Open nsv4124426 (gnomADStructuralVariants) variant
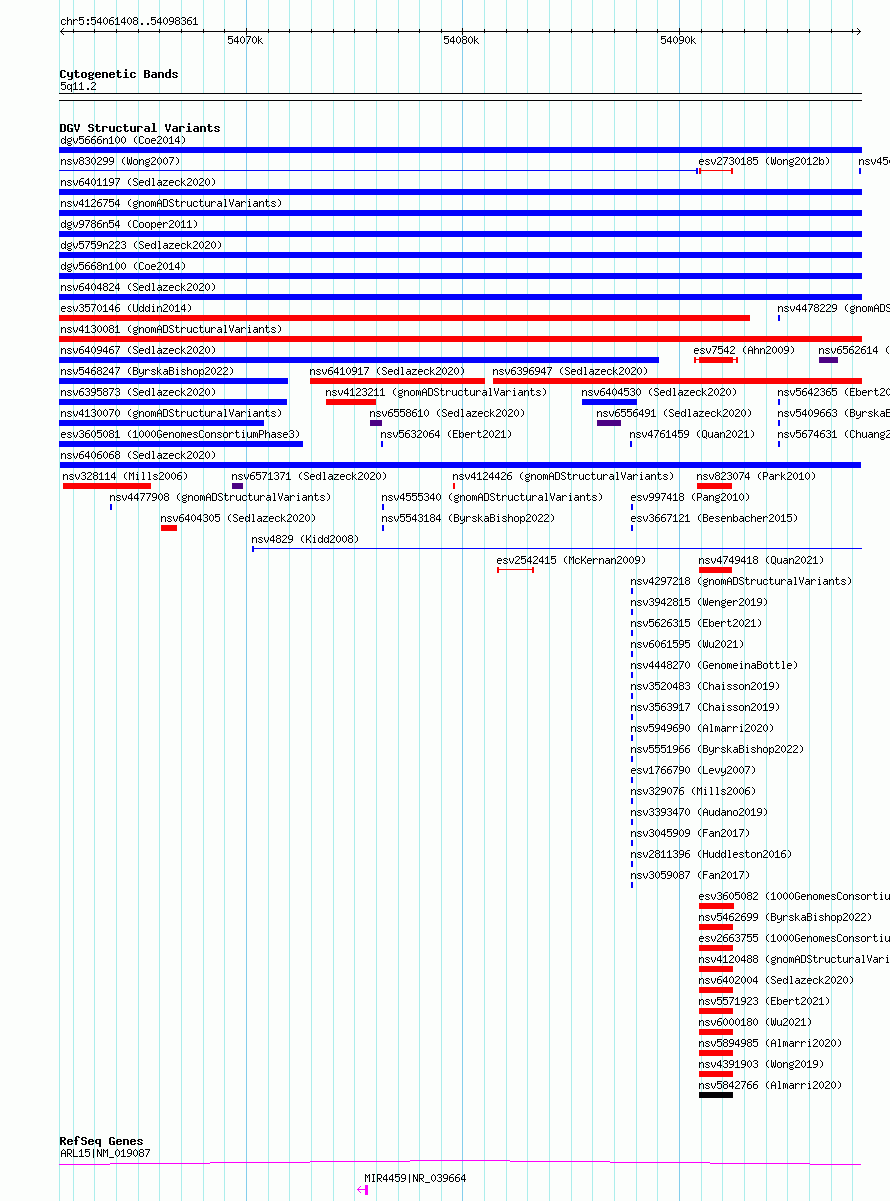Image resolution: width=890 pixels, height=1201 pixels. pyautogui.click(x=563, y=476)
